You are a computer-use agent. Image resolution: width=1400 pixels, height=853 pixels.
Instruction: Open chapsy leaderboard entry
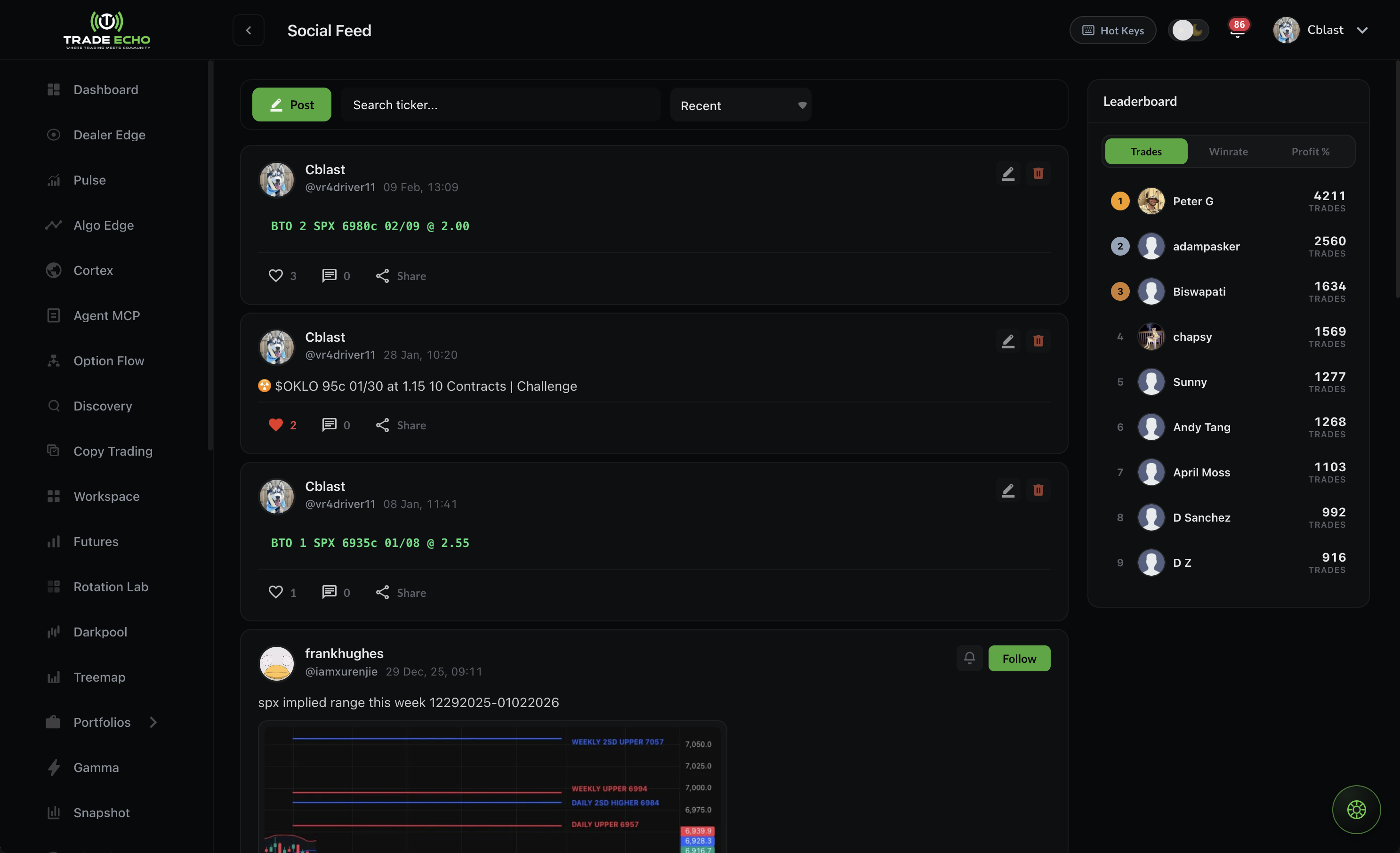[x=1228, y=337]
